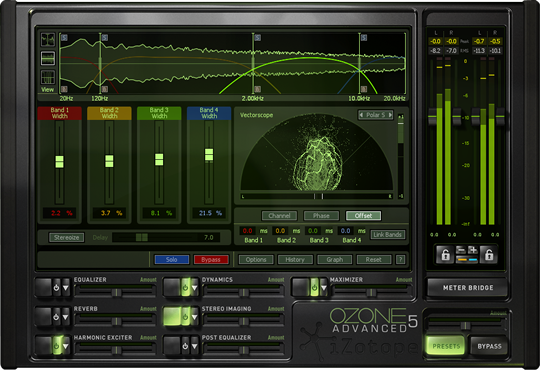
Task: Click the red Bypass module button
Action: 211,259
